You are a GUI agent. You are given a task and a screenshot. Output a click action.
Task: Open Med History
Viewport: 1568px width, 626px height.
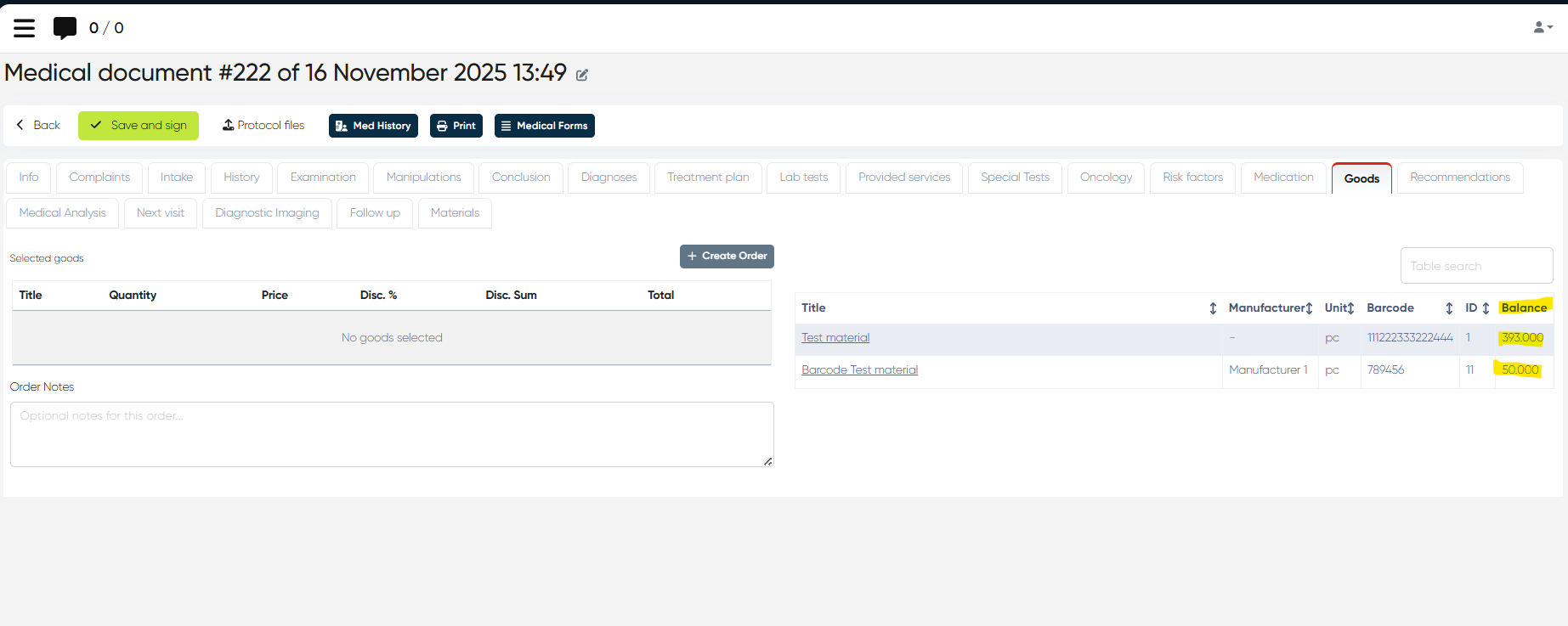tap(373, 126)
